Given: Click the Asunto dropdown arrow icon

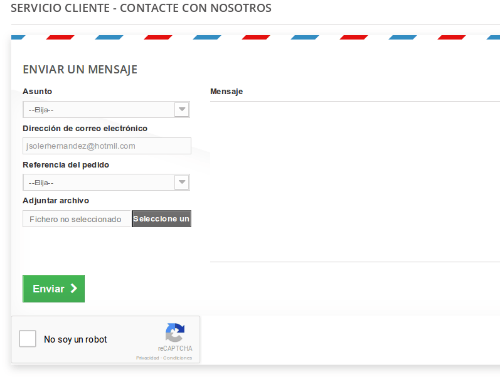Looking at the screenshot, I should [x=182, y=109].
